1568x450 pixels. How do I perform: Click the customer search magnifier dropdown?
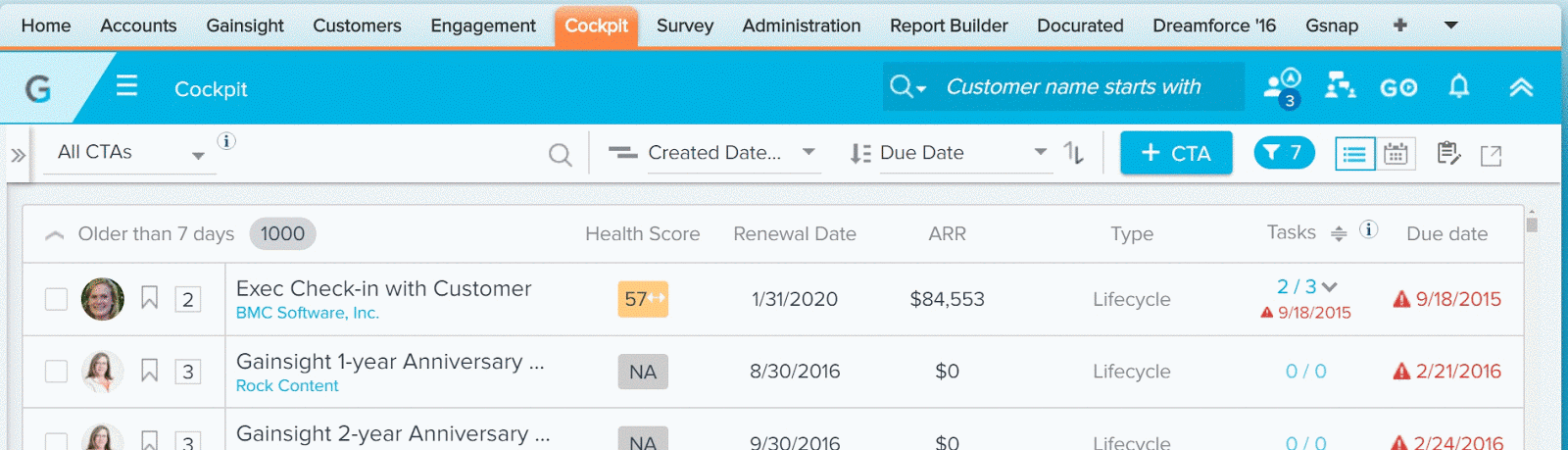point(907,87)
